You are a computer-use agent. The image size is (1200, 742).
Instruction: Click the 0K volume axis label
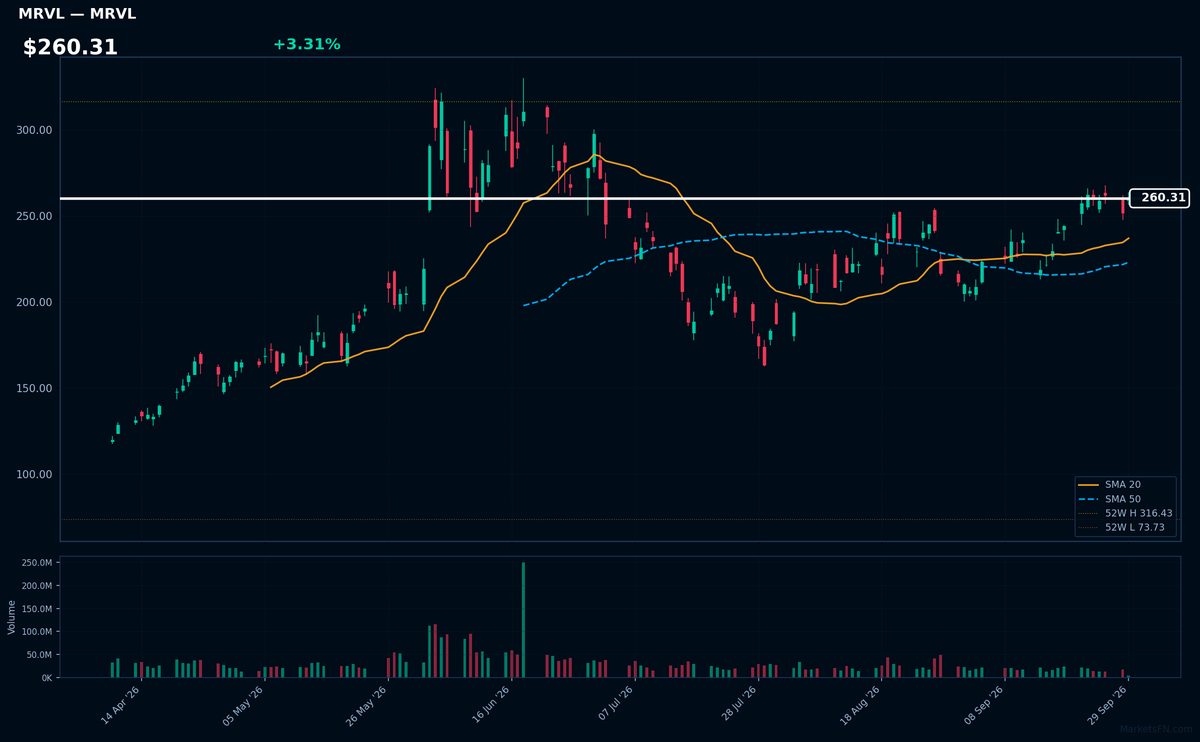pos(47,678)
